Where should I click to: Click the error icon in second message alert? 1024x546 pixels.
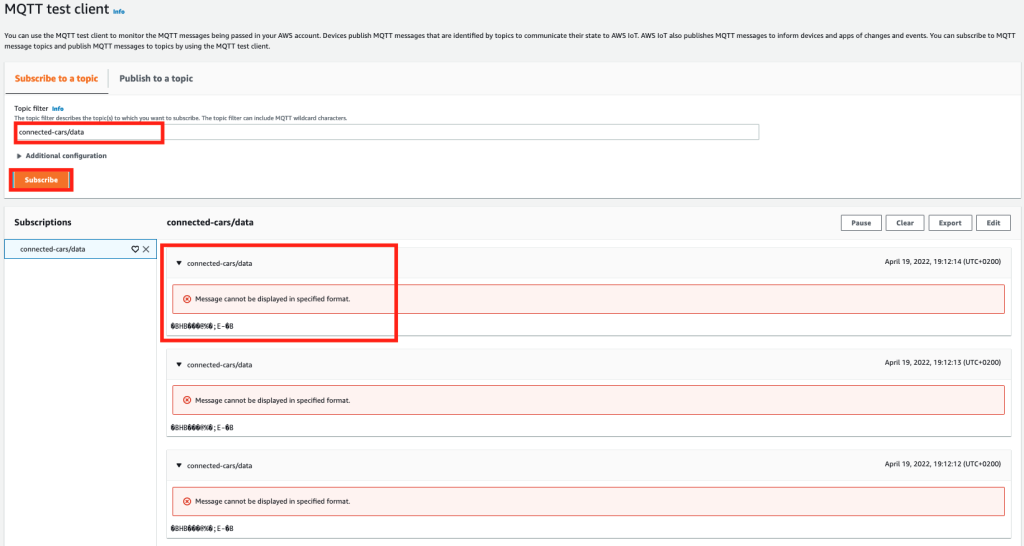[186, 400]
